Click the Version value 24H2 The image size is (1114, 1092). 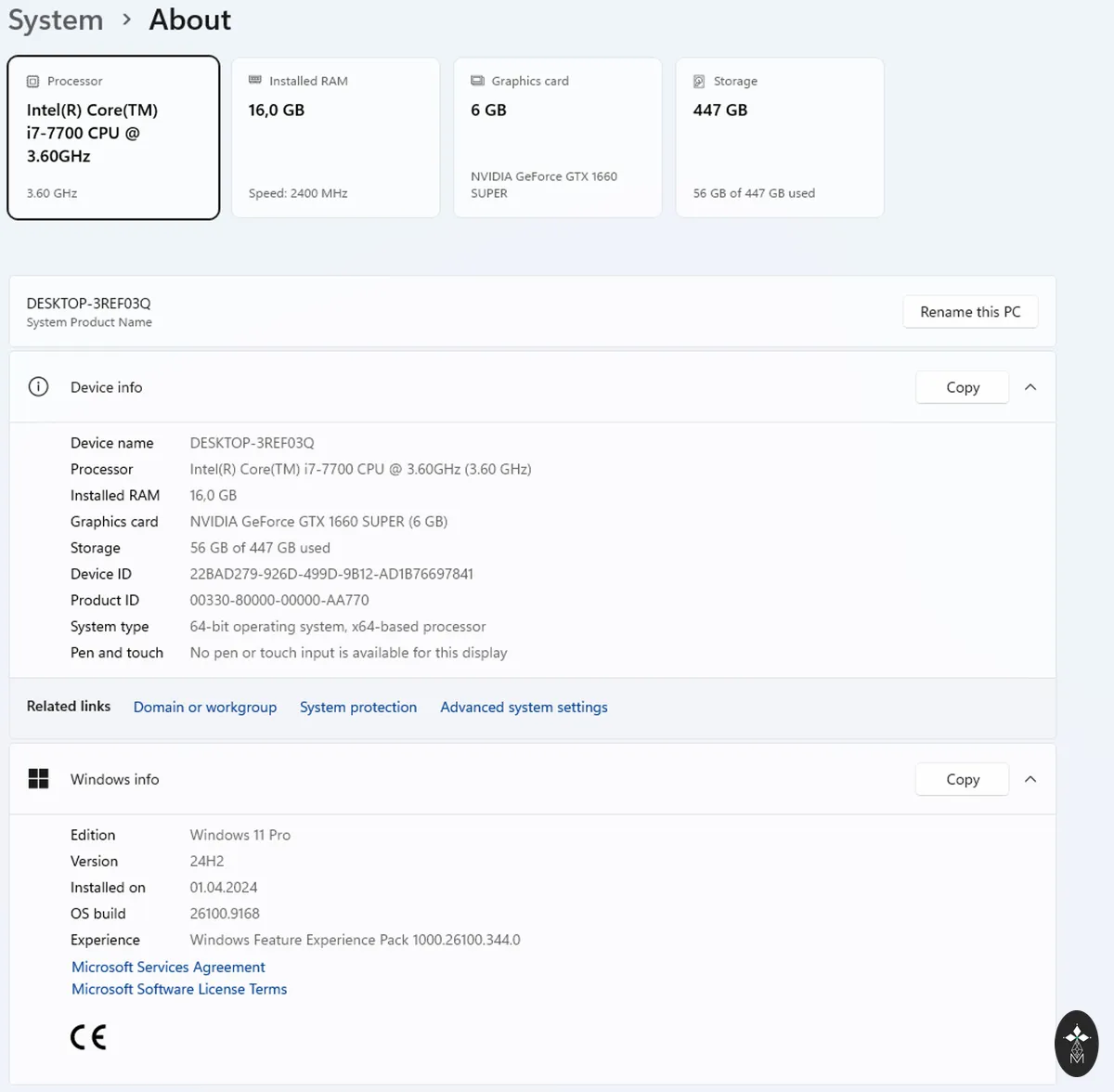(x=207, y=861)
